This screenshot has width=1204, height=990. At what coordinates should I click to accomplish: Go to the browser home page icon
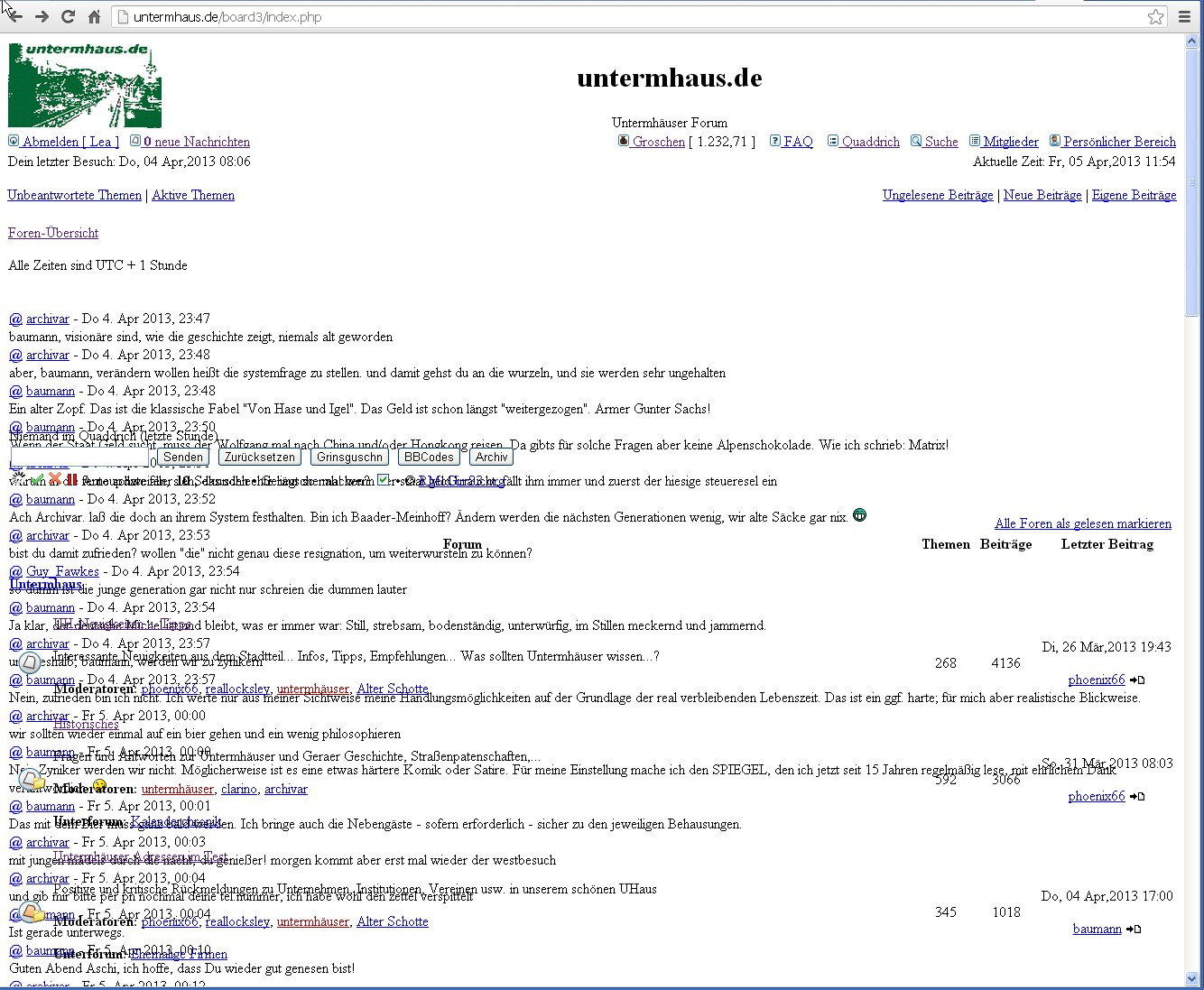(94, 16)
